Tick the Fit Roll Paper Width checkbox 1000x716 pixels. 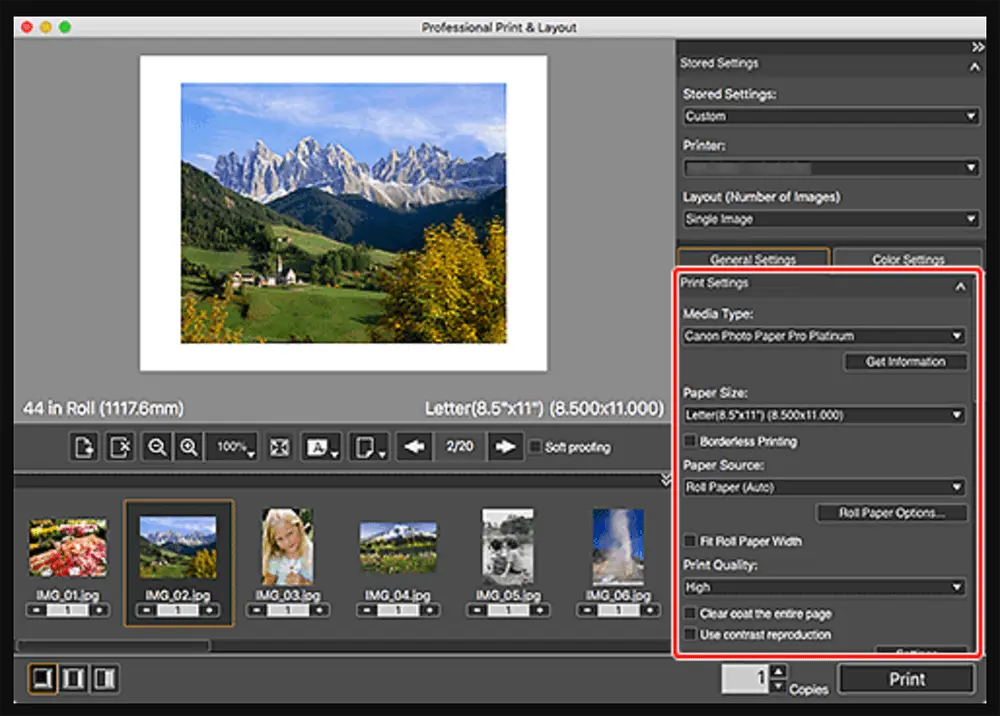(689, 541)
